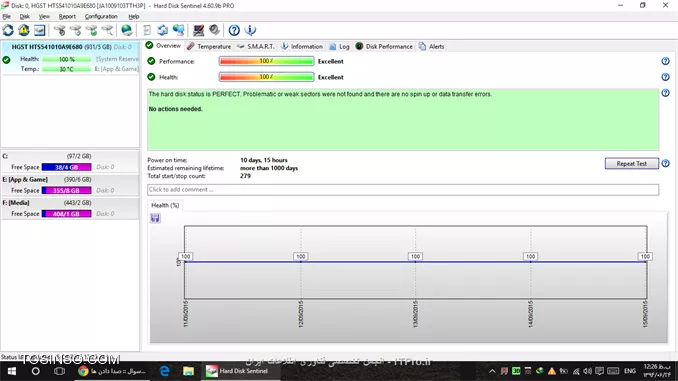The height and width of the screenshot is (381, 678).
Task: Click the 100 data label at 12/09/2015
Action: point(301,256)
